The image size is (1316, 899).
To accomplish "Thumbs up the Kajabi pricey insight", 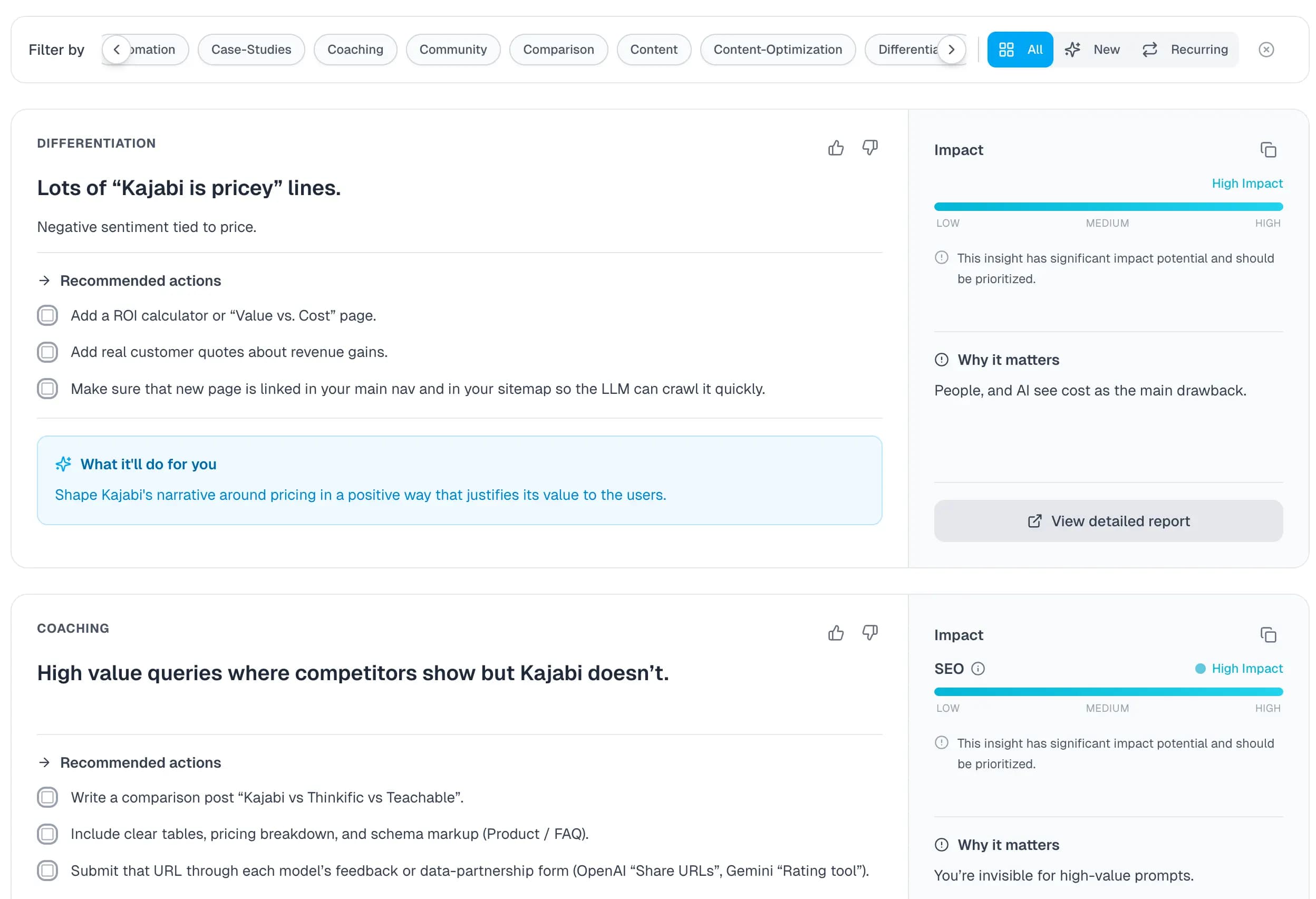I will [x=835, y=148].
